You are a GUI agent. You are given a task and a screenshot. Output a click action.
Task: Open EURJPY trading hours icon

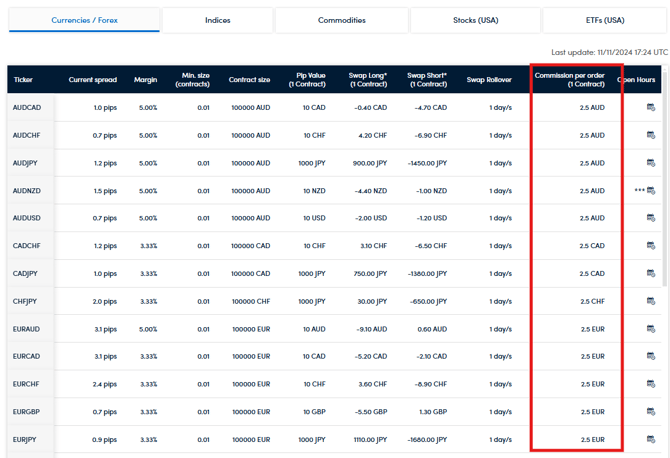click(651, 439)
